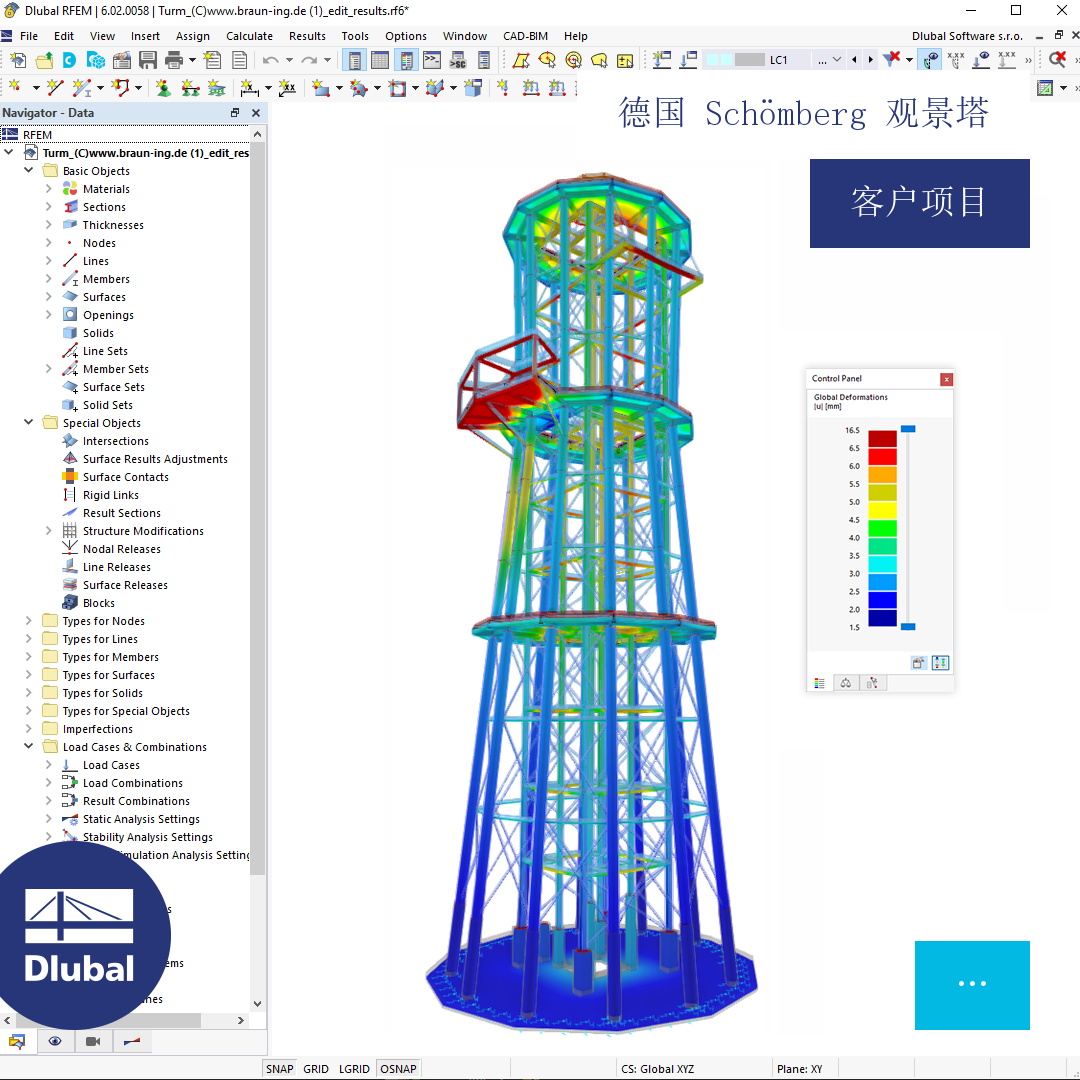Toggle OSNAP in the status bar
The height and width of the screenshot is (1080, 1080).
point(398,1069)
